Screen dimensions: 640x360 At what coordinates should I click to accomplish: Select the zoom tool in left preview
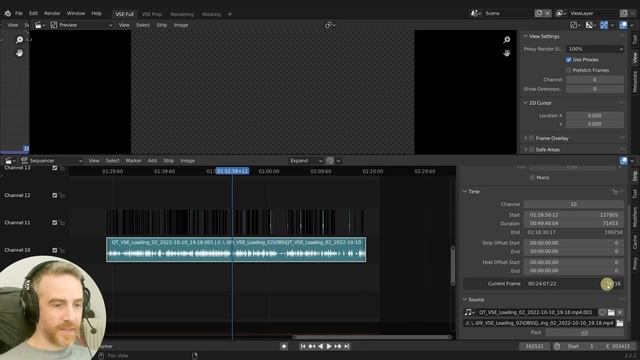pos(19,40)
